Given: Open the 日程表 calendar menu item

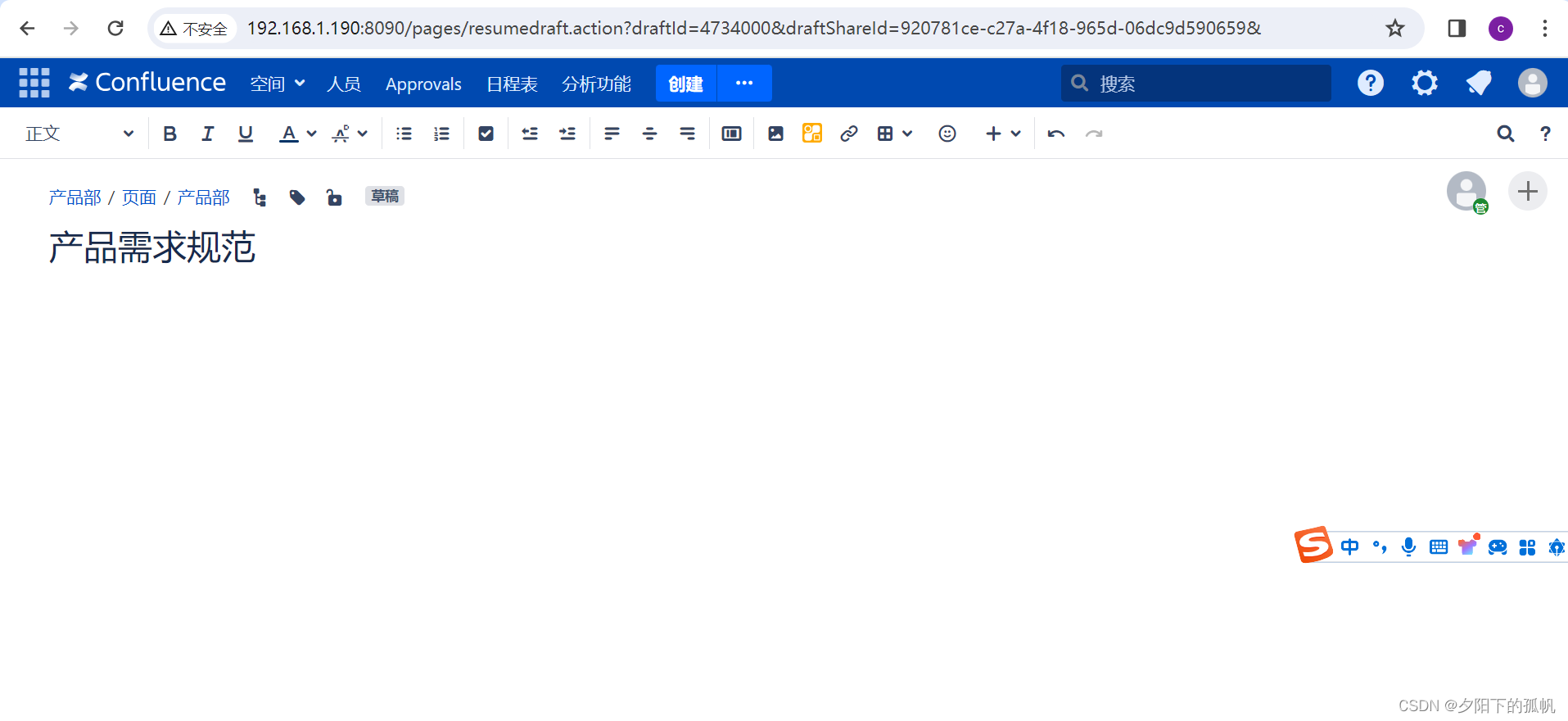Looking at the screenshot, I should pos(512,84).
